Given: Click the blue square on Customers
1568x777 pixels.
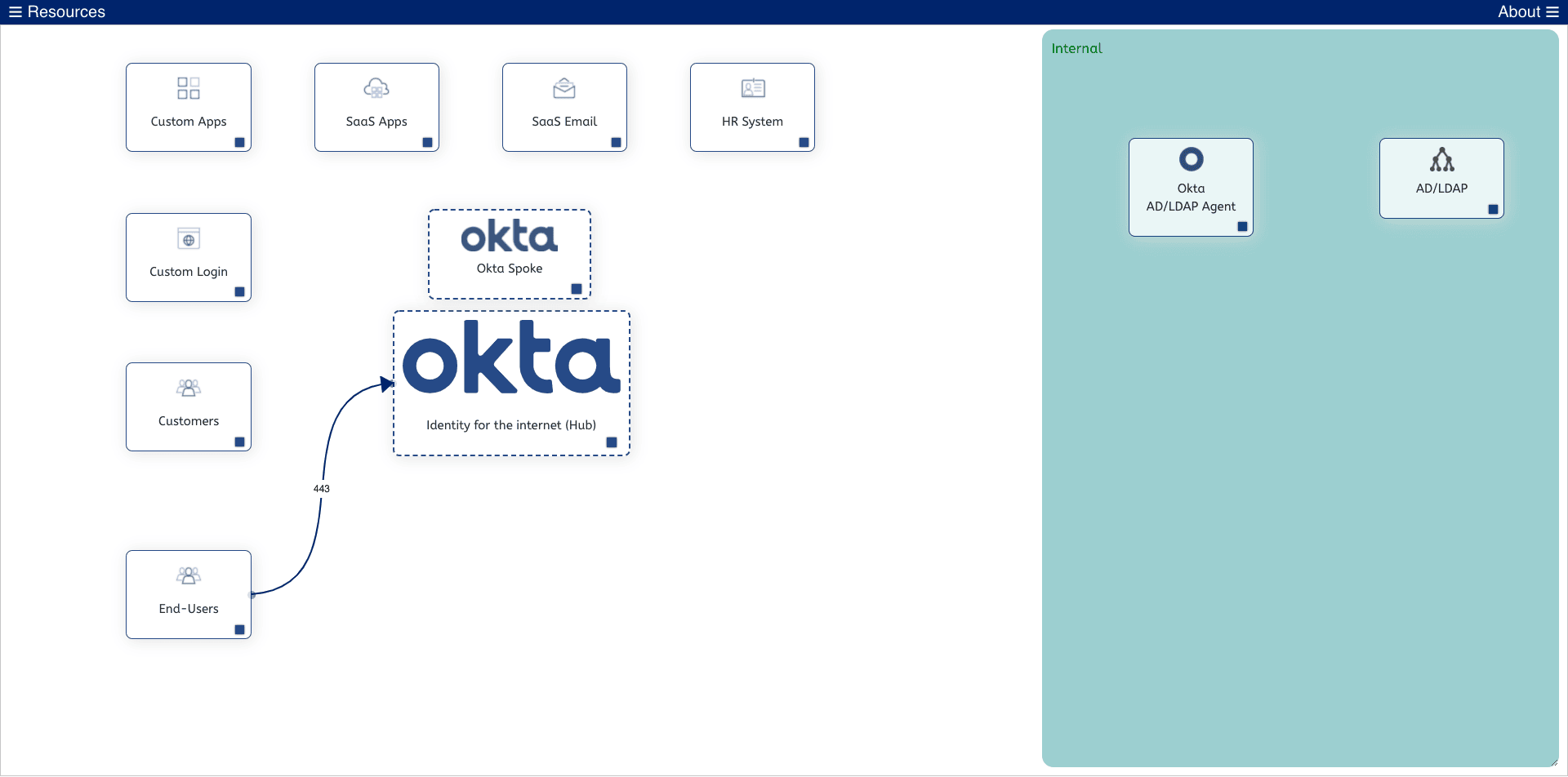Looking at the screenshot, I should (x=240, y=442).
